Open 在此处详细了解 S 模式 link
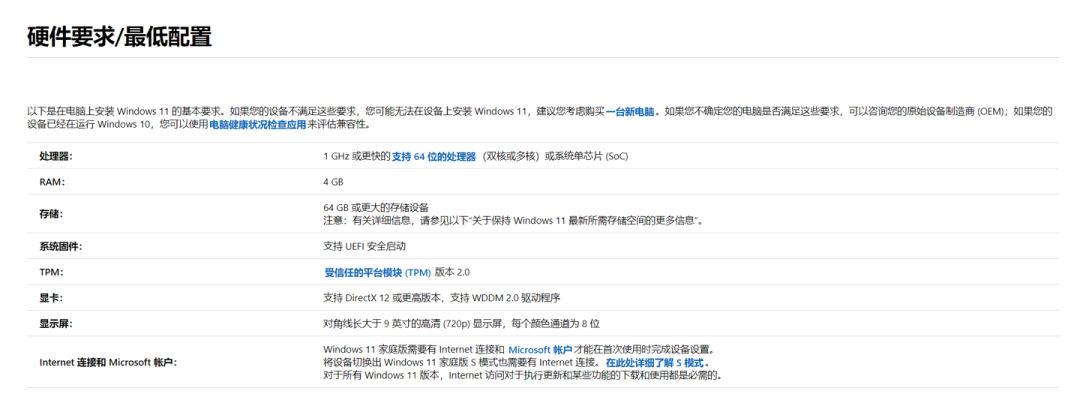The height and width of the screenshot is (414, 1071). click(x=656, y=363)
